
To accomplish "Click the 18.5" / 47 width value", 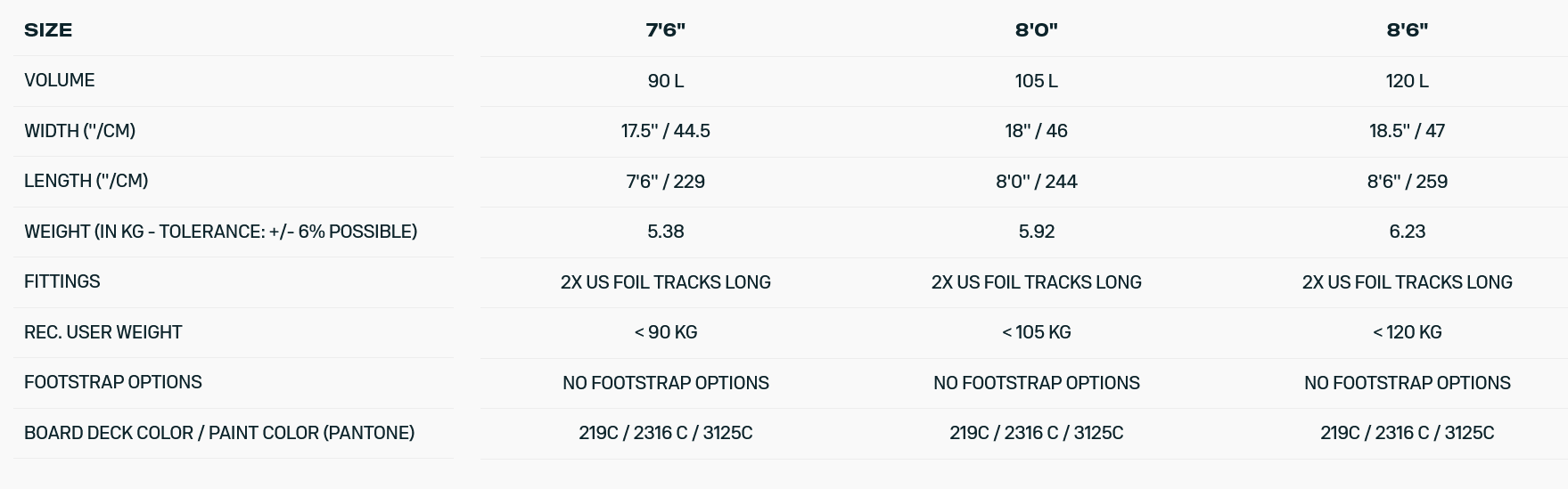I will click(x=1407, y=131).
